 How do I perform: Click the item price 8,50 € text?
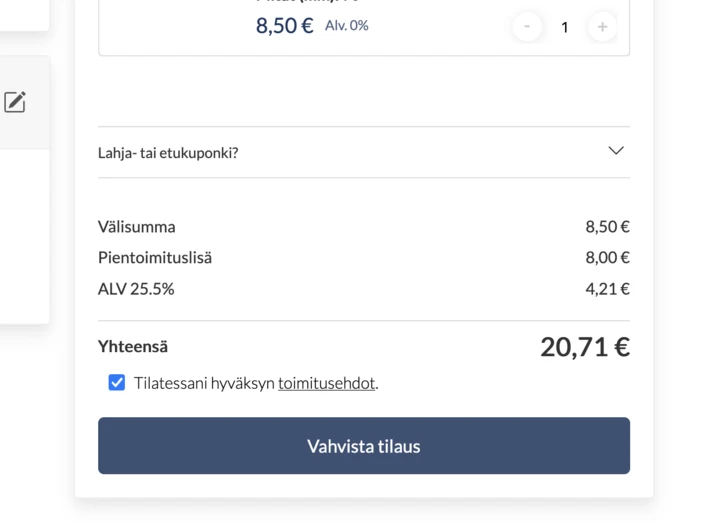point(284,26)
